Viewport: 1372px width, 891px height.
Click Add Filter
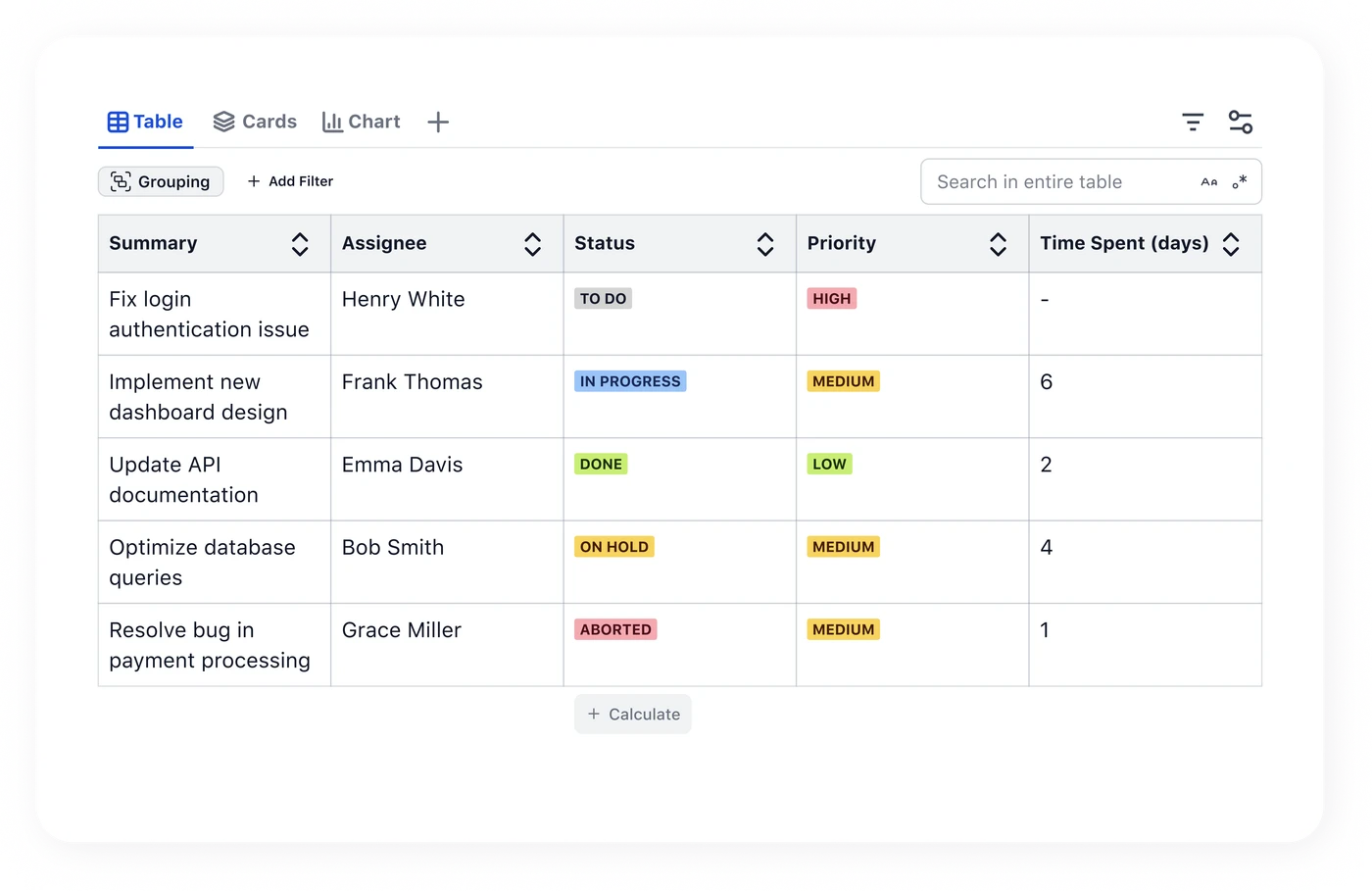point(290,181)
